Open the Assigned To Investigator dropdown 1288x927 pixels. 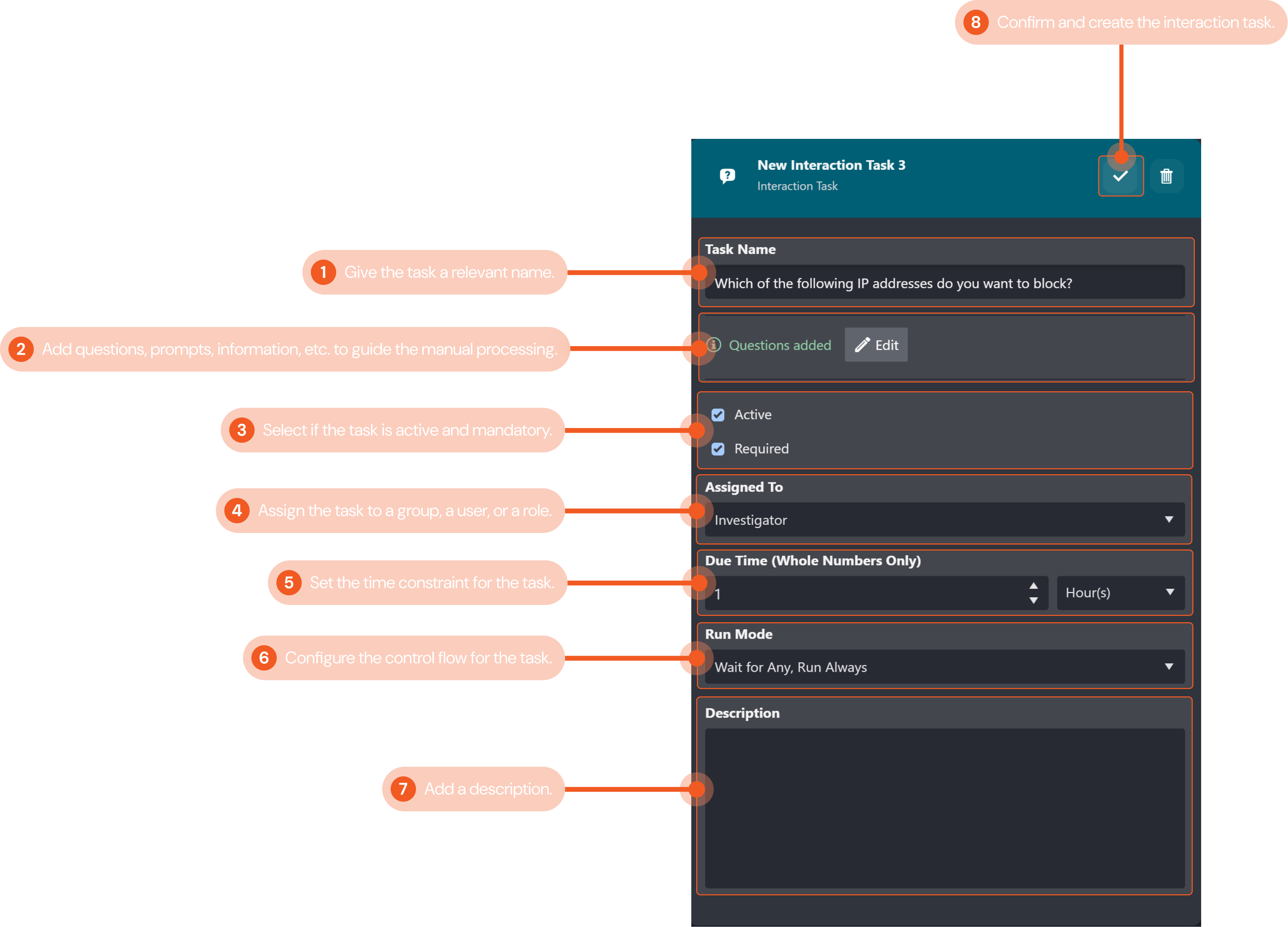point(944,520)
